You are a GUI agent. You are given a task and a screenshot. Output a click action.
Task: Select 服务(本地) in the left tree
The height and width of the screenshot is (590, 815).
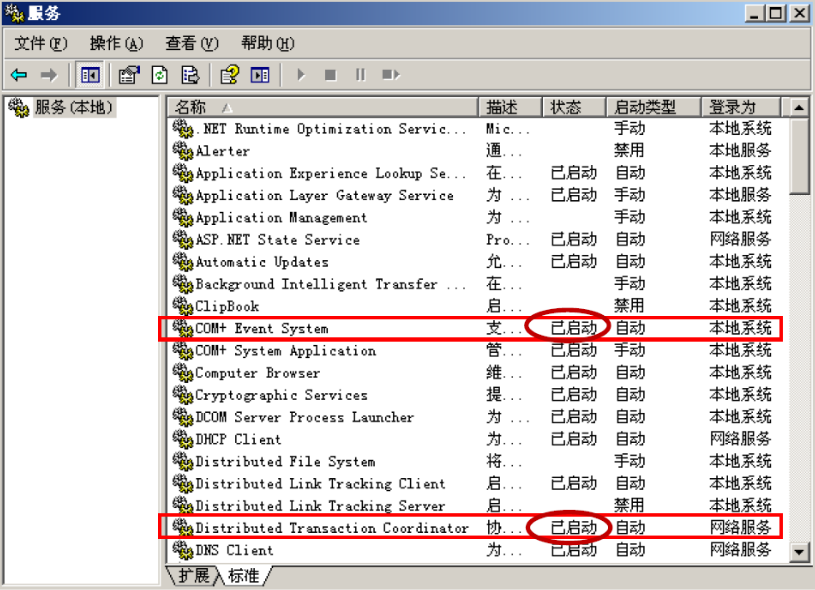[73, 108]
